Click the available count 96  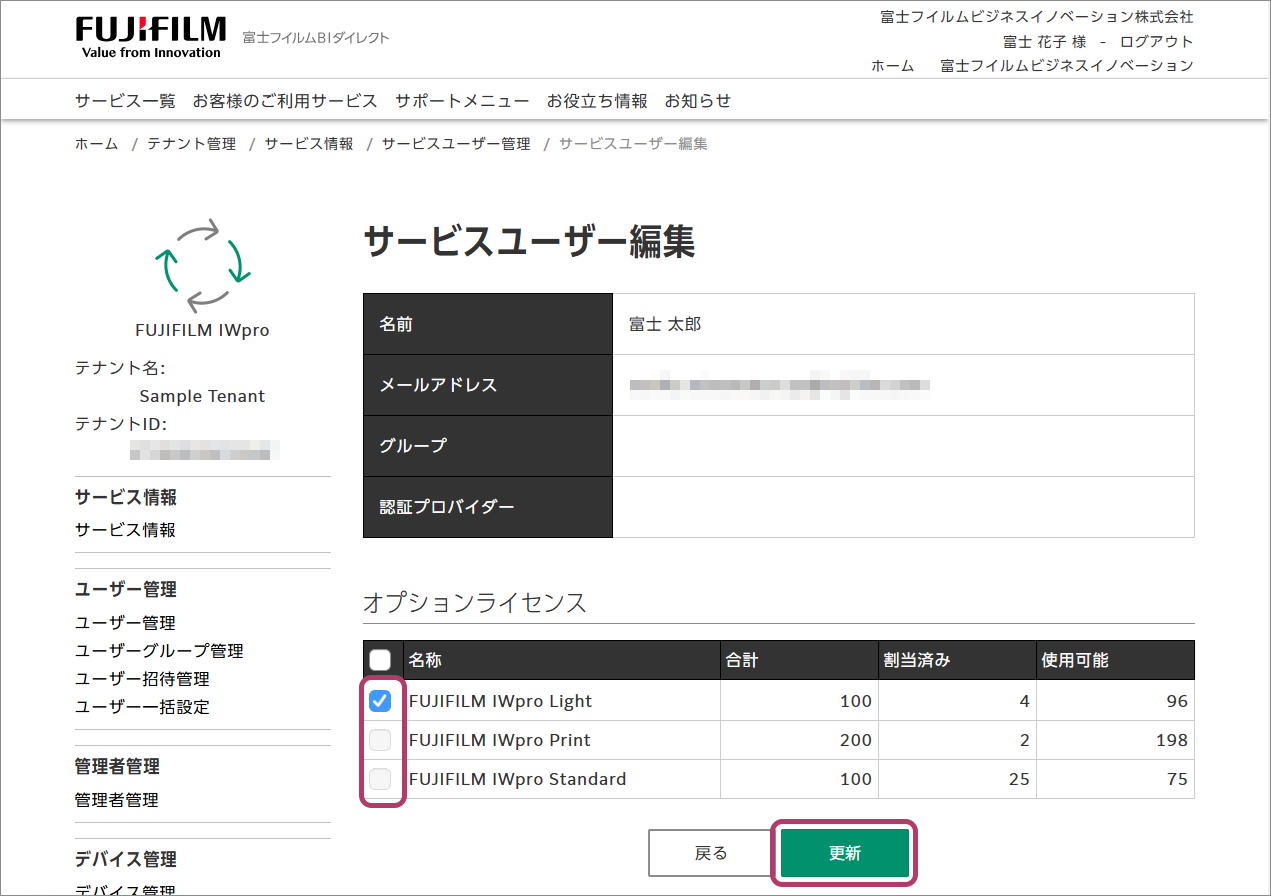pos(1177,701)
